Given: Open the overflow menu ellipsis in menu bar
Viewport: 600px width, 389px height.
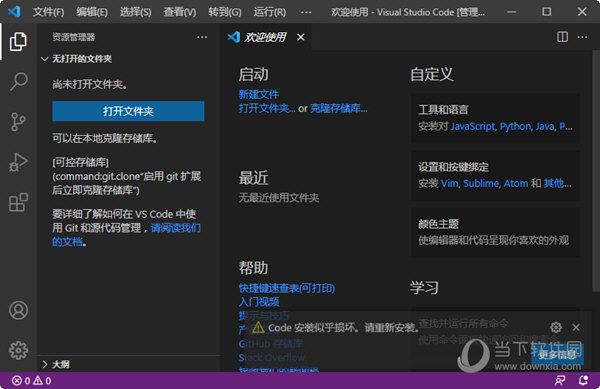Looking at the screenshot, I should click(x=306, y=12).
